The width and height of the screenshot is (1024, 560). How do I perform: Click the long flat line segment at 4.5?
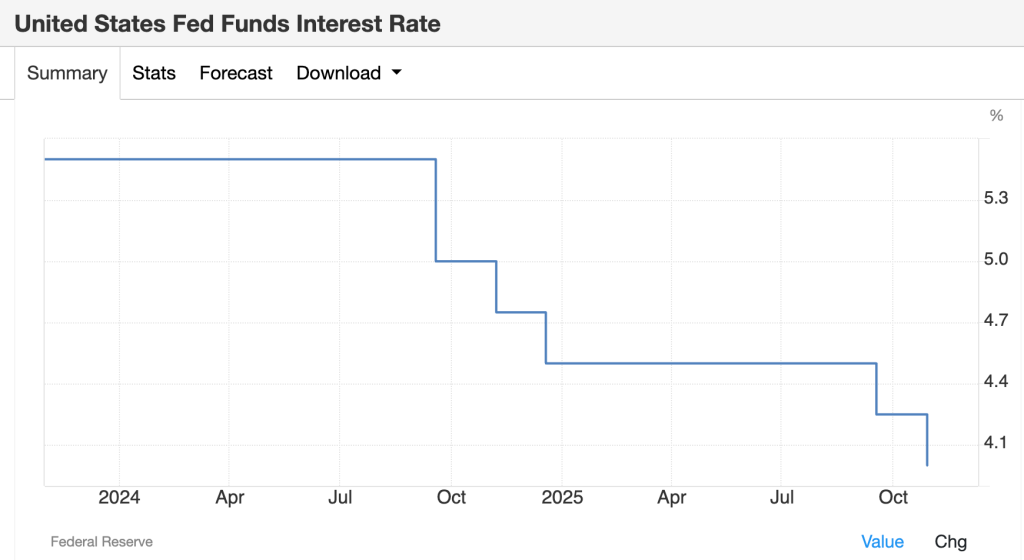pos(710,363)
